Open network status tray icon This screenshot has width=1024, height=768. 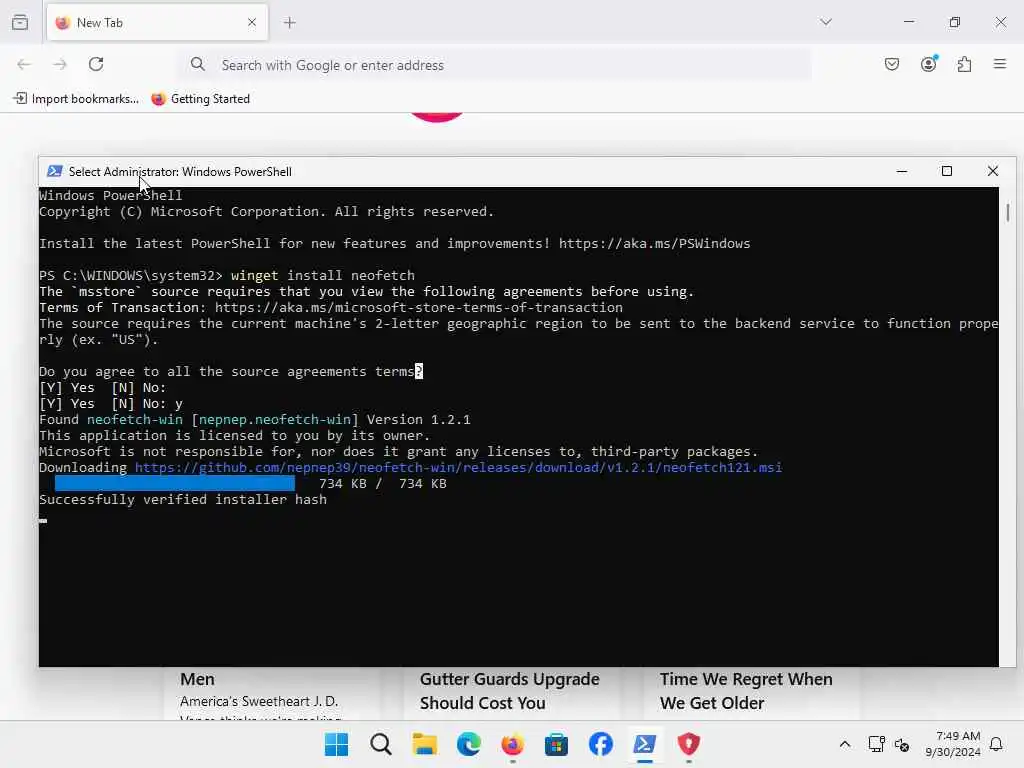coord(876,744)
